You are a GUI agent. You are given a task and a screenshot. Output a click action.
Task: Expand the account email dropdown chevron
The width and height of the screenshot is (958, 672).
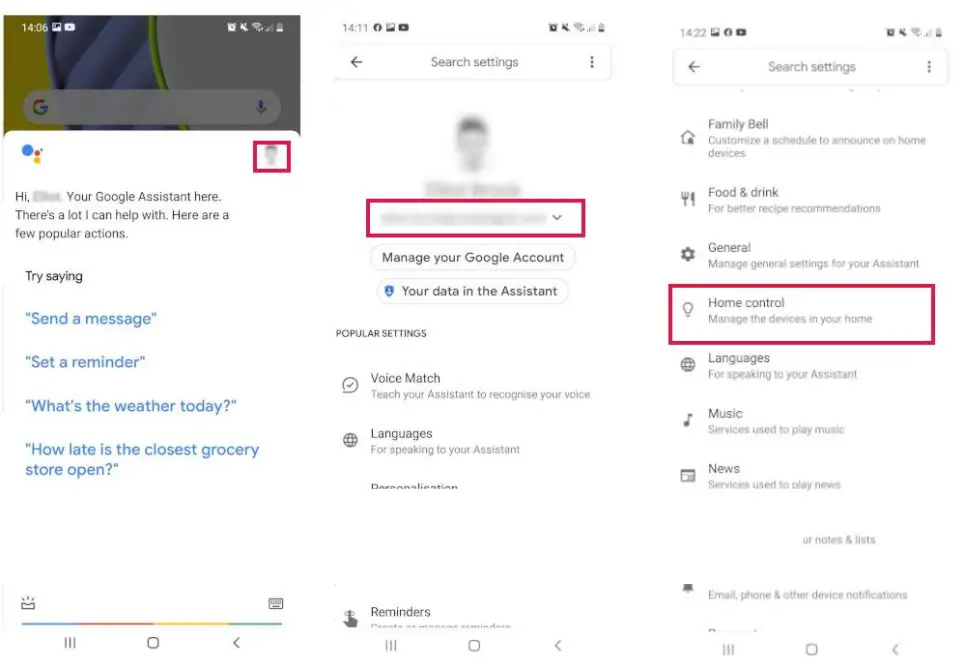tap(557, 217)
